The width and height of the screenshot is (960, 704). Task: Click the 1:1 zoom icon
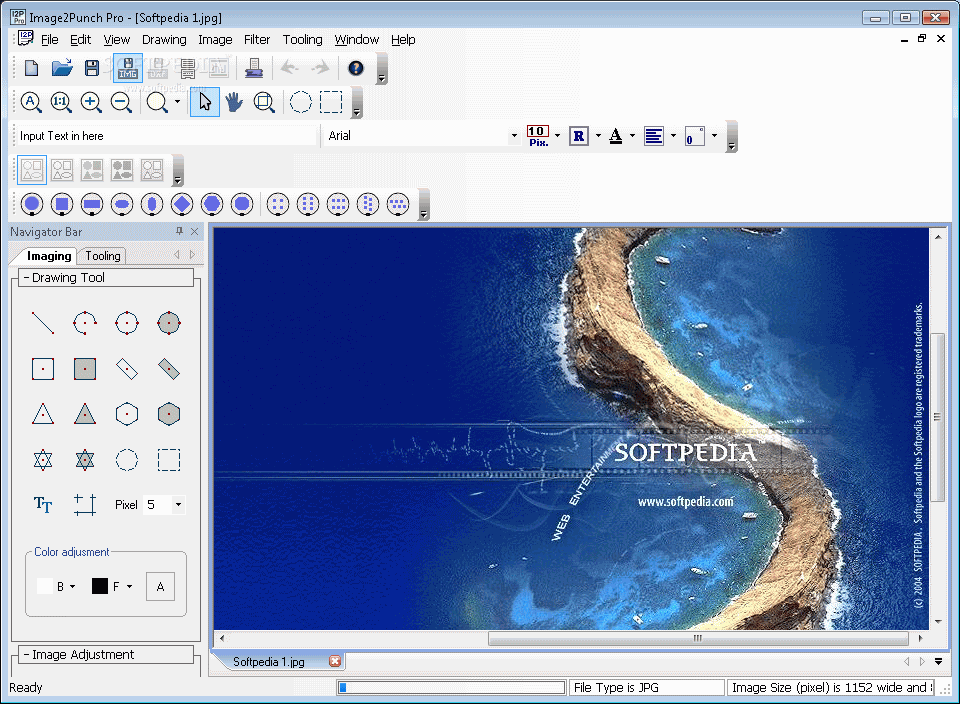point(61,102)
